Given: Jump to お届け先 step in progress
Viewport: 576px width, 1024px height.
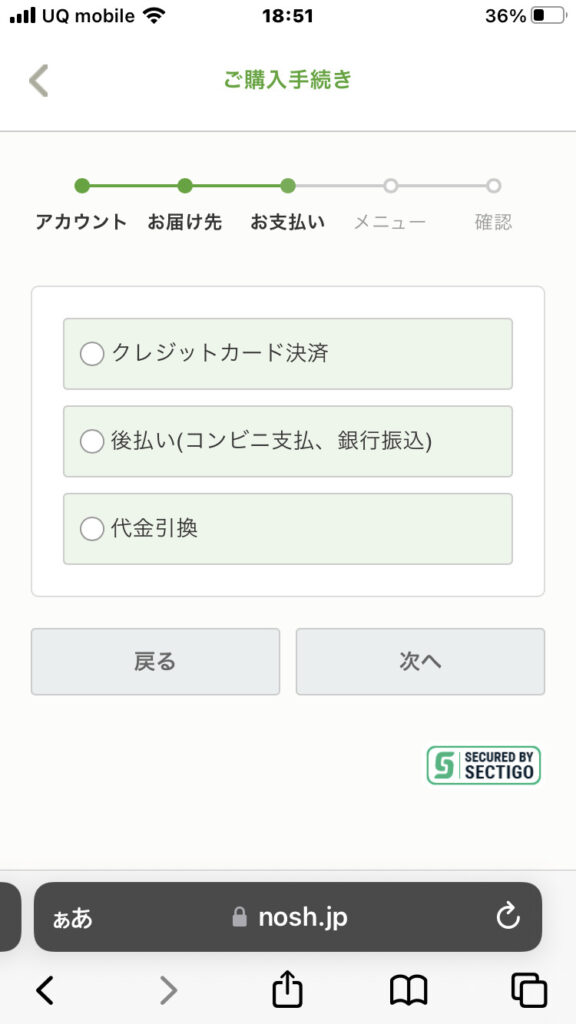Looking at the screenshot, I should pos(185,186).
